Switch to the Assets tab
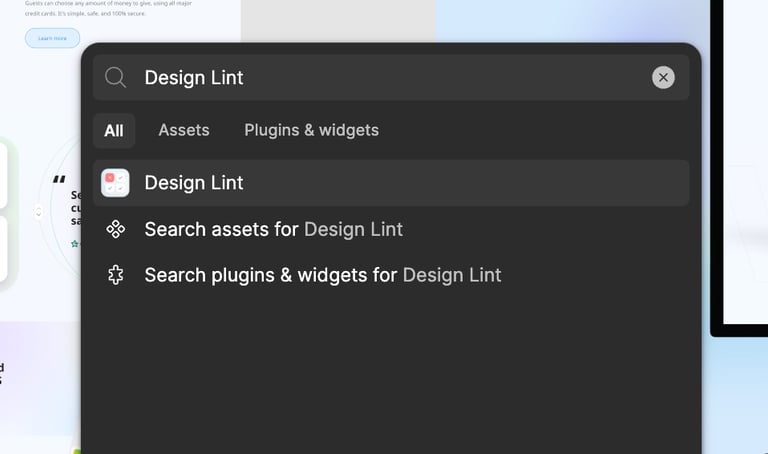 tap(184, 130)
